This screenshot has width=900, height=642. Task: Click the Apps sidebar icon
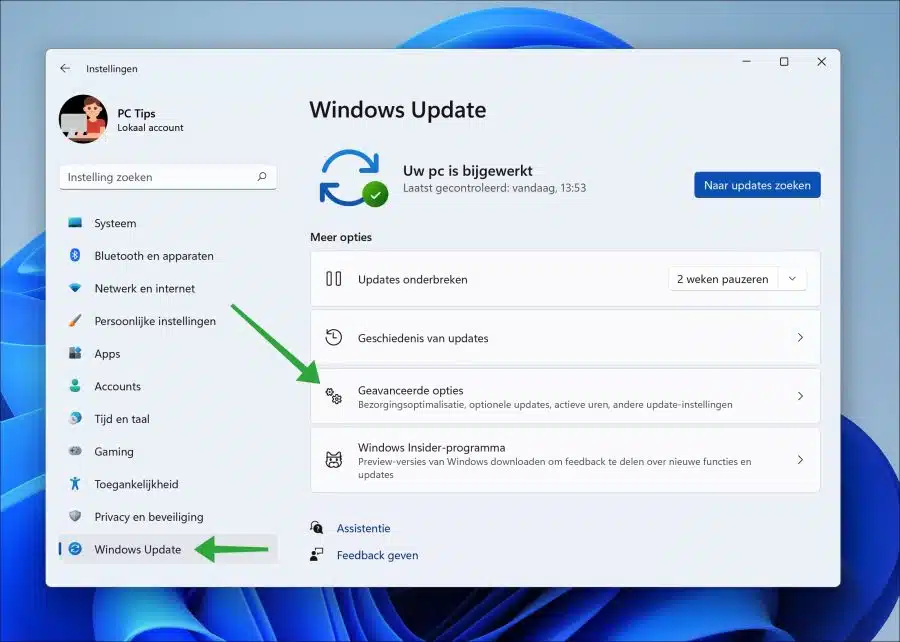pos(75,353)
